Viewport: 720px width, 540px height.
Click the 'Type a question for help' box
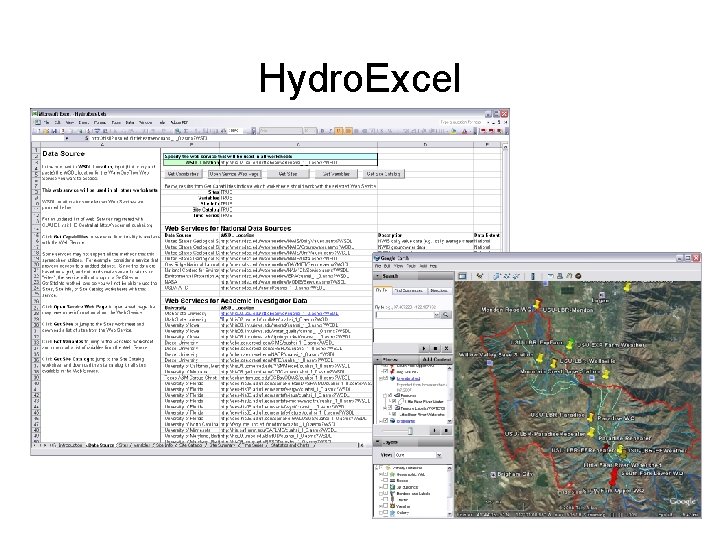[461, 123]
